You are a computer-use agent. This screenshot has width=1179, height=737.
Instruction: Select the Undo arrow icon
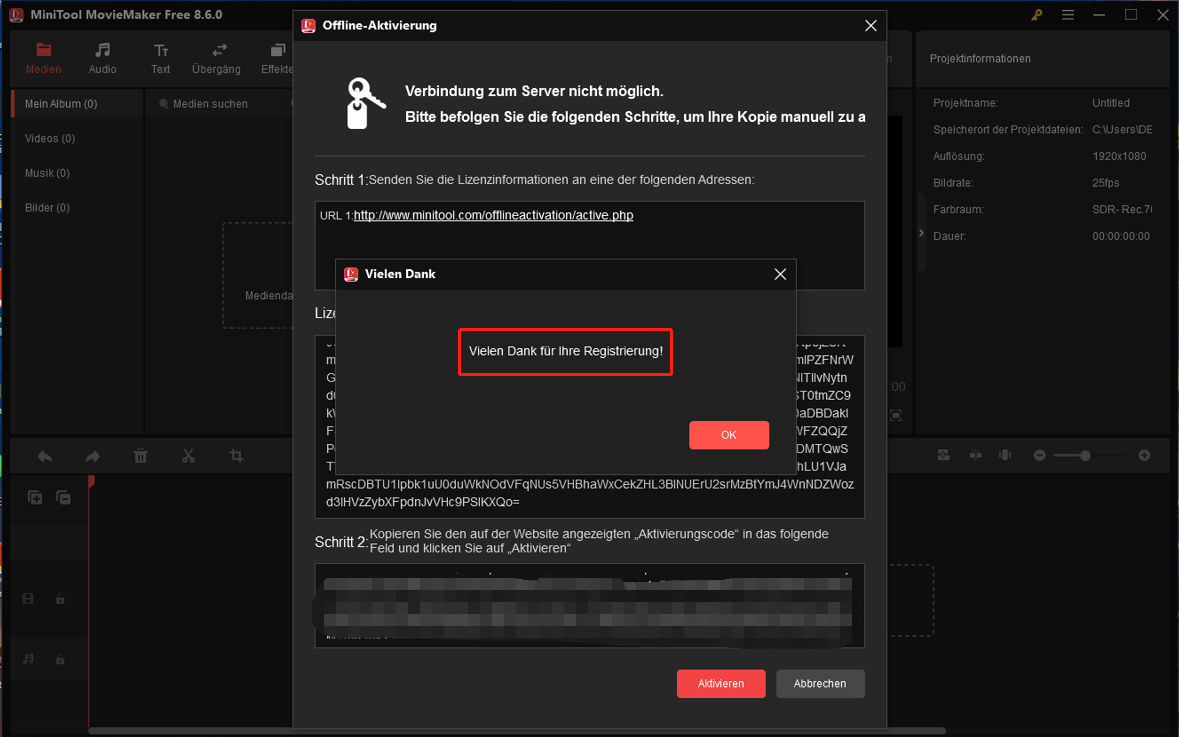click(44, 455)
